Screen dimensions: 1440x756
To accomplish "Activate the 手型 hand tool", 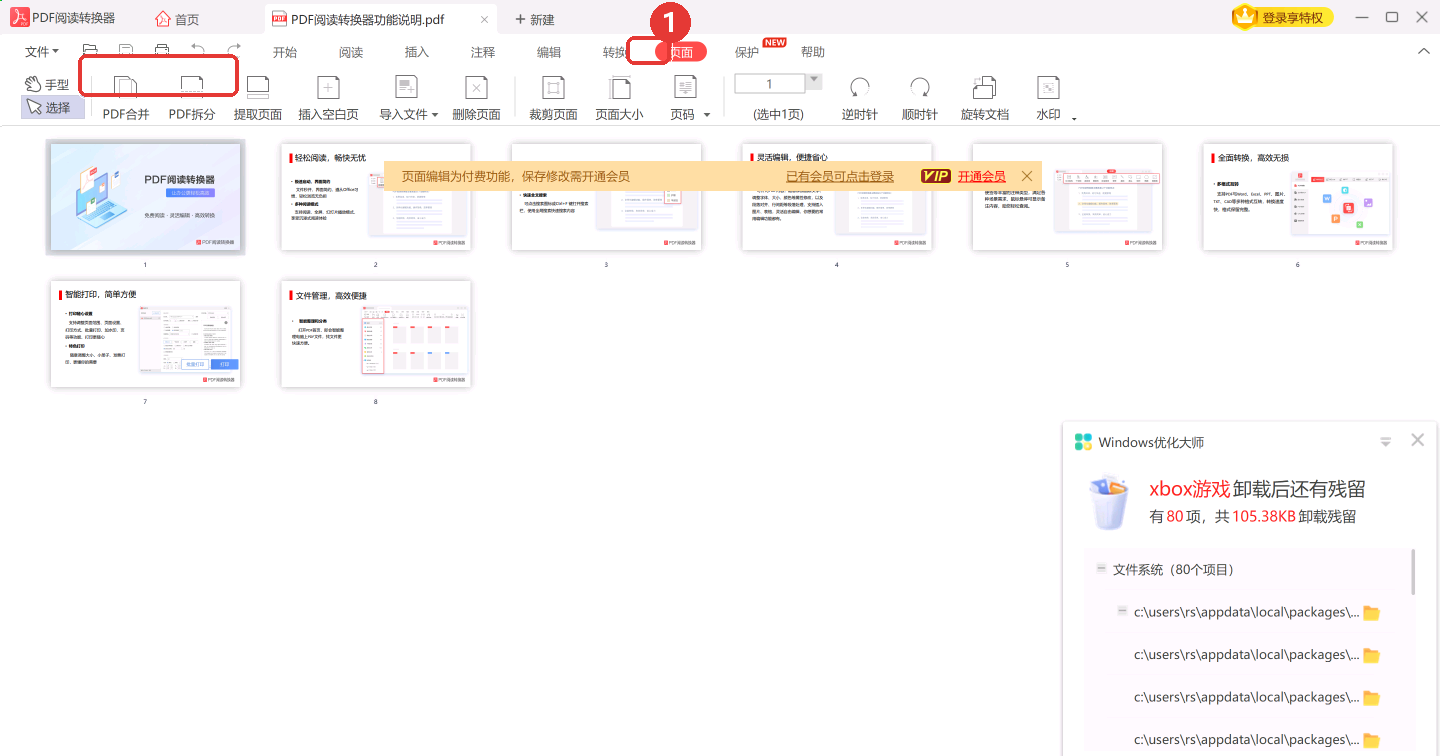I will click(48, 85).
